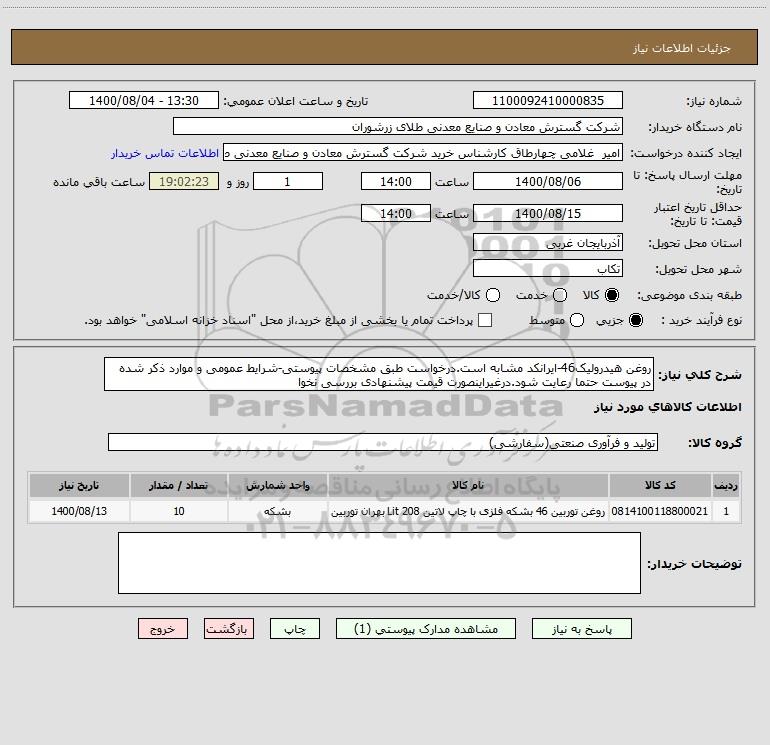
Task: Choose the جزیی purchase type radio
Action: point(635,321)
